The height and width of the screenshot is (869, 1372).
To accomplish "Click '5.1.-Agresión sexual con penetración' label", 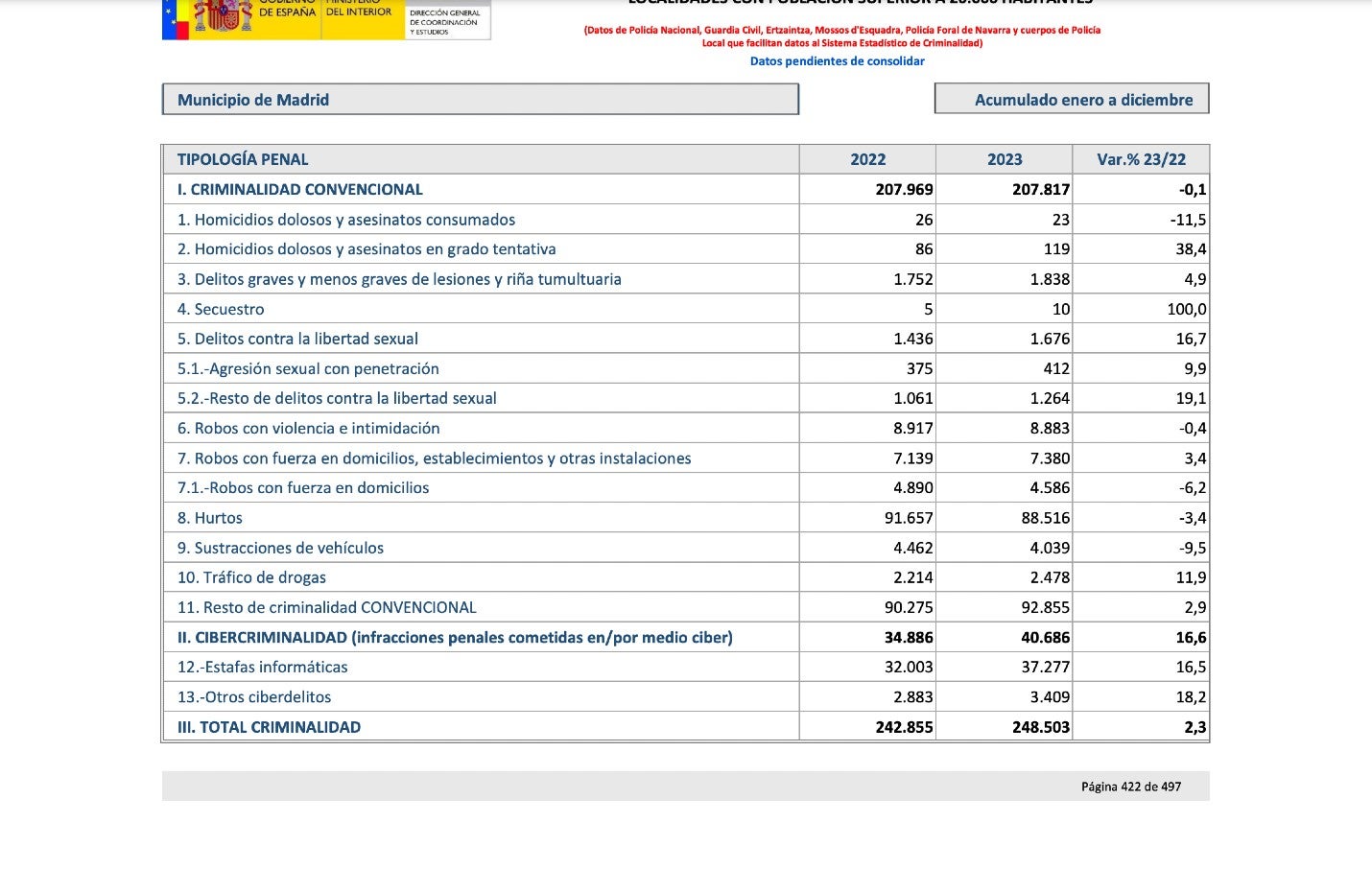I will (x=308, y=368).
